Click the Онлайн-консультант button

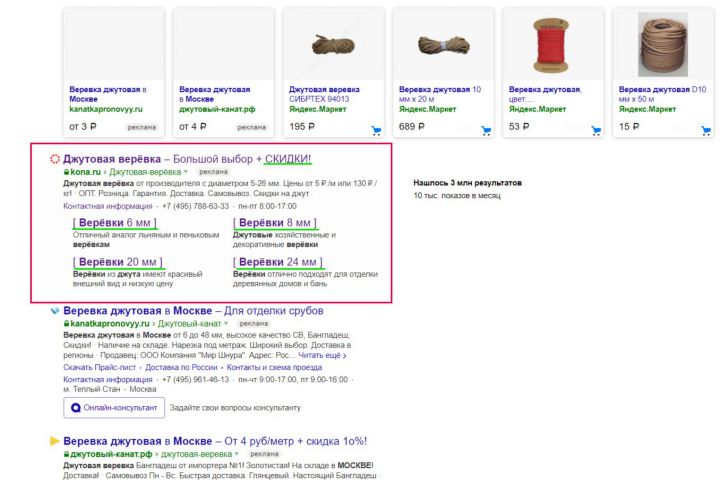[x=114, y=408]
